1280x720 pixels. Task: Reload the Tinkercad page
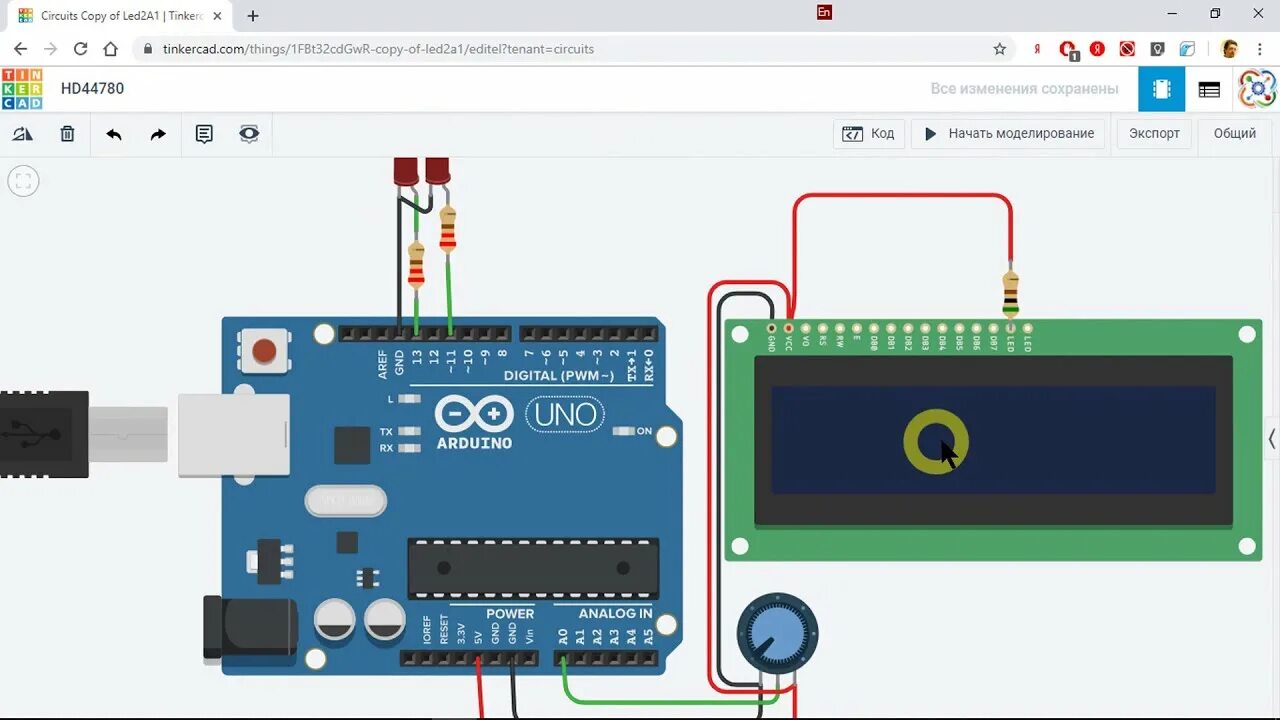[x=80, y=48]
